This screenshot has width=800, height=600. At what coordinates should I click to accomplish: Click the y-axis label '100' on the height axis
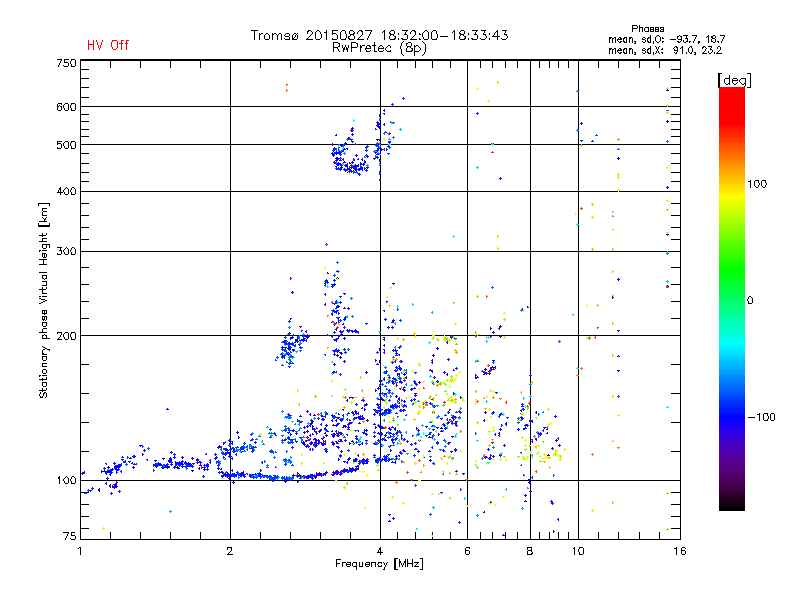tap(66, 481)
